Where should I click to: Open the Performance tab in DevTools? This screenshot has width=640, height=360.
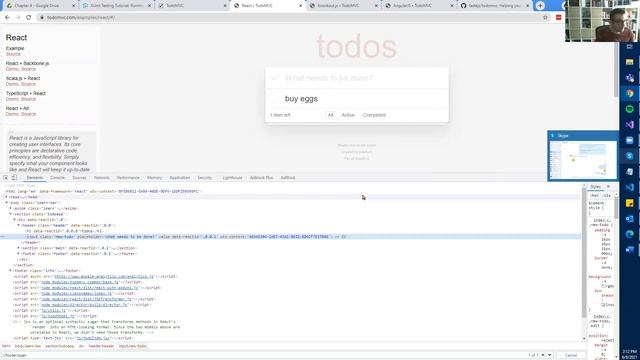(128, 178)
